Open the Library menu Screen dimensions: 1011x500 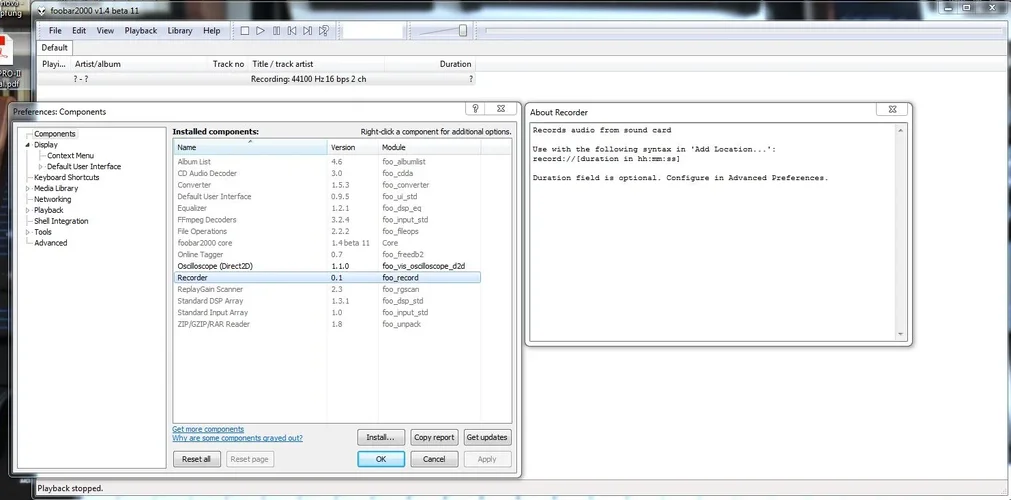tap(180, 31)
